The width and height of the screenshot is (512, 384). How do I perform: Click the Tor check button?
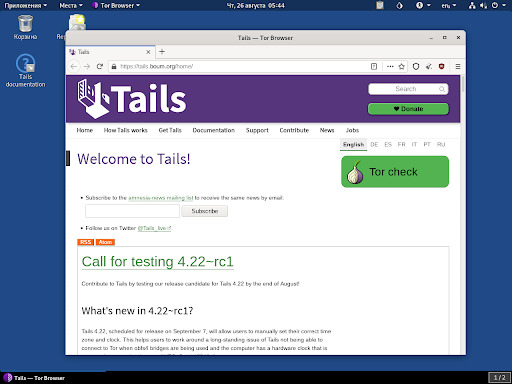(395, 172)
